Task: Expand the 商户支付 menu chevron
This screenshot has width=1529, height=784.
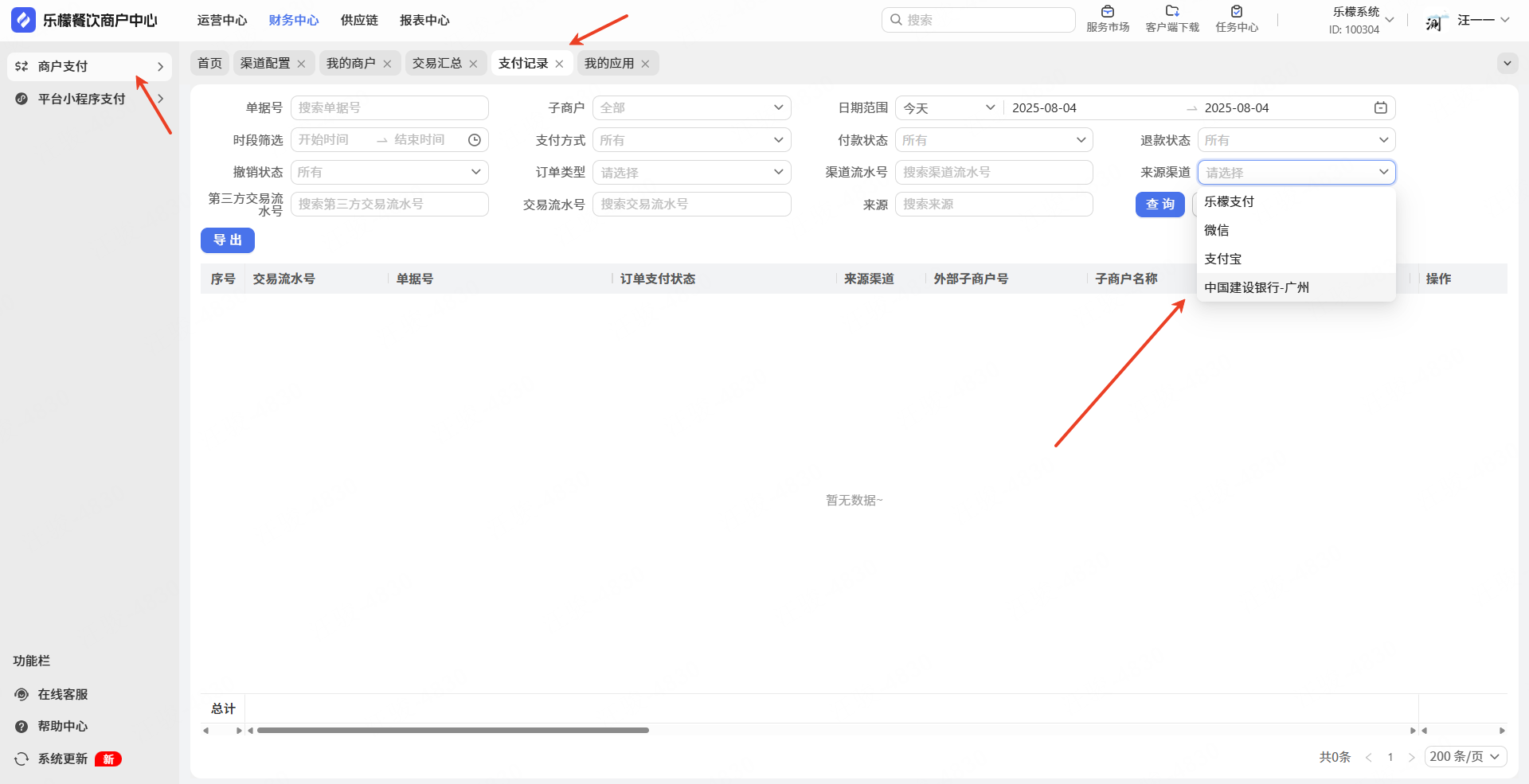Action: 160,66
